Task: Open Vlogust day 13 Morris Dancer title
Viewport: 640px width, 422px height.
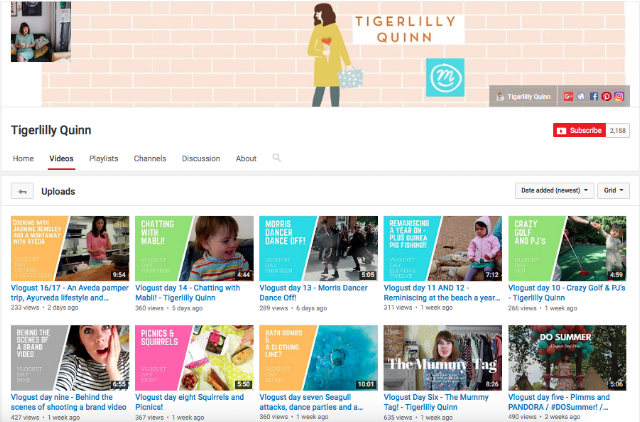Action: 313,293
